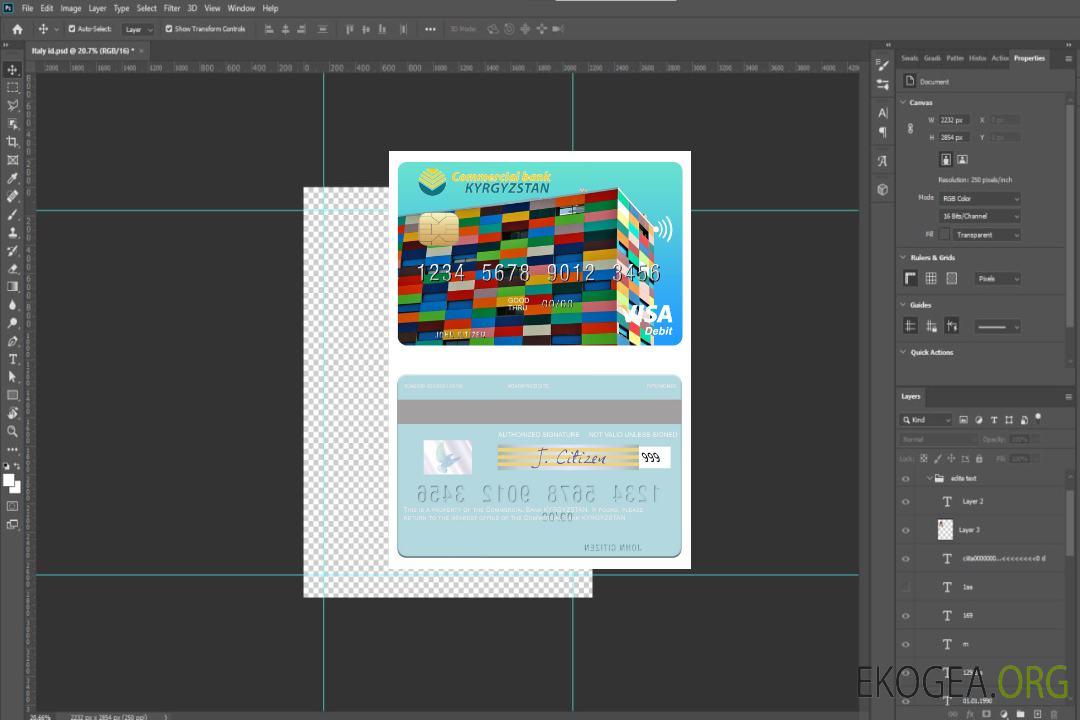Go to Photoshop Home screen
This screenshot has height=720, width=1080.
tap(17, 29)
